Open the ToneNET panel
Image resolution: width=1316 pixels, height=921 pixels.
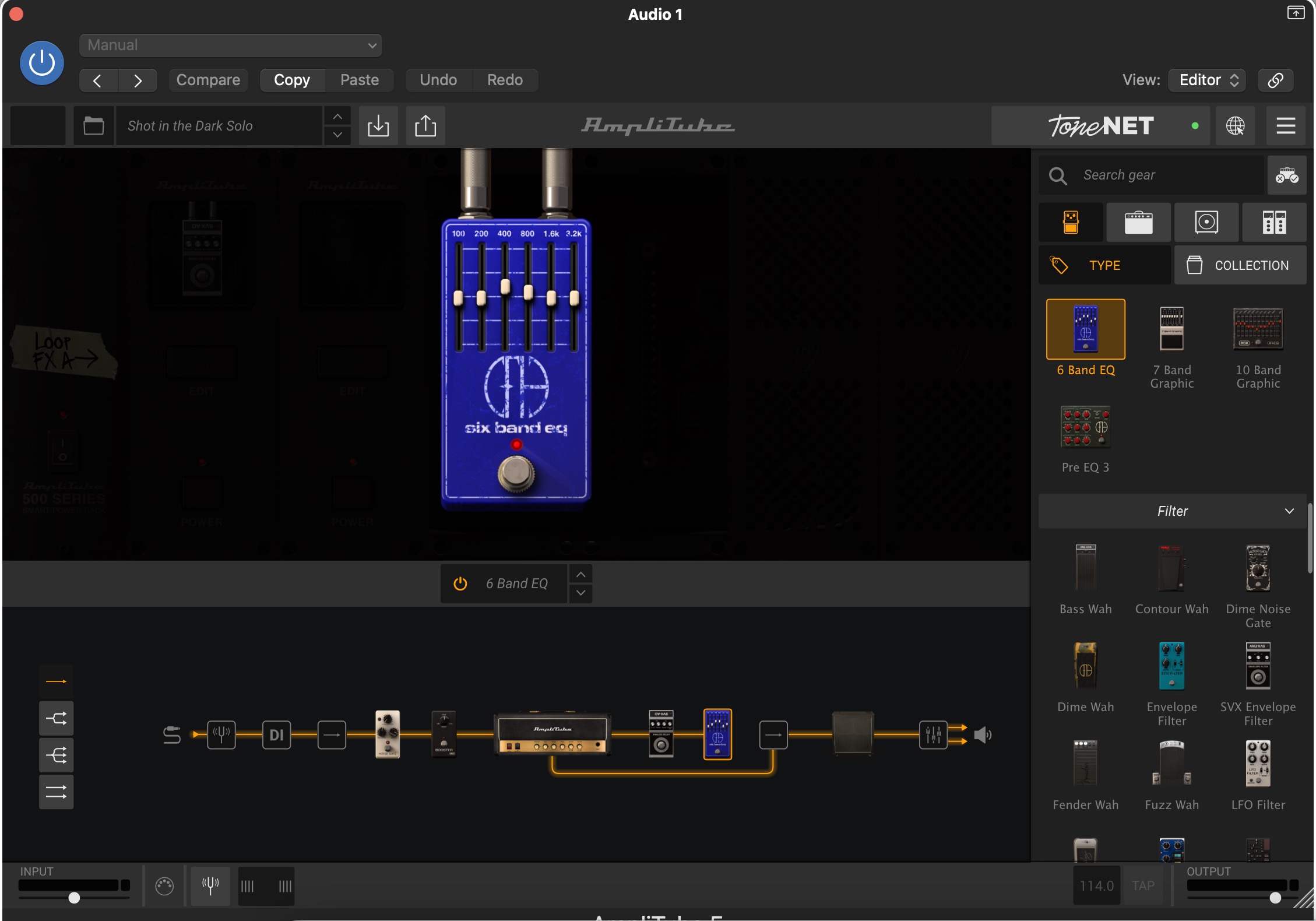pos(1100,125)
